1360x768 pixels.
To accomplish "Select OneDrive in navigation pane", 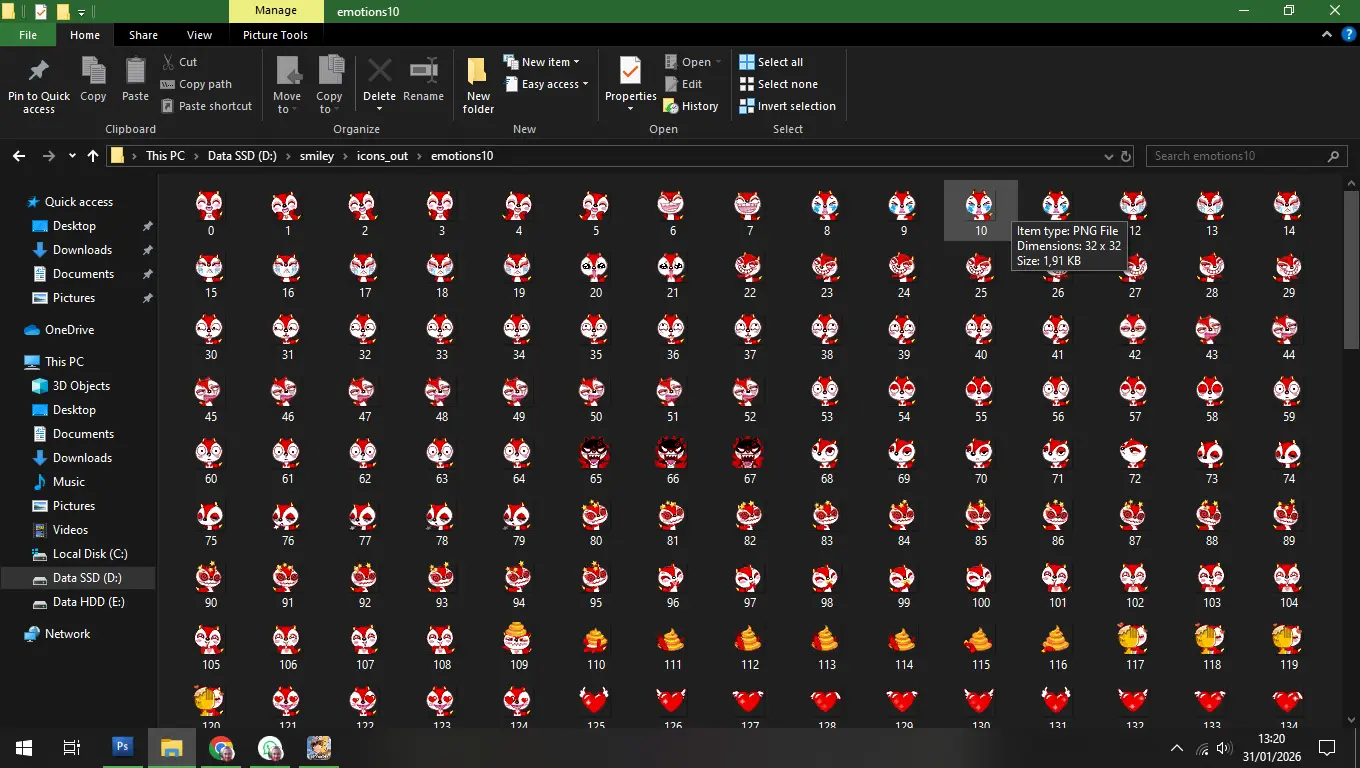I will tap(69, 330).
